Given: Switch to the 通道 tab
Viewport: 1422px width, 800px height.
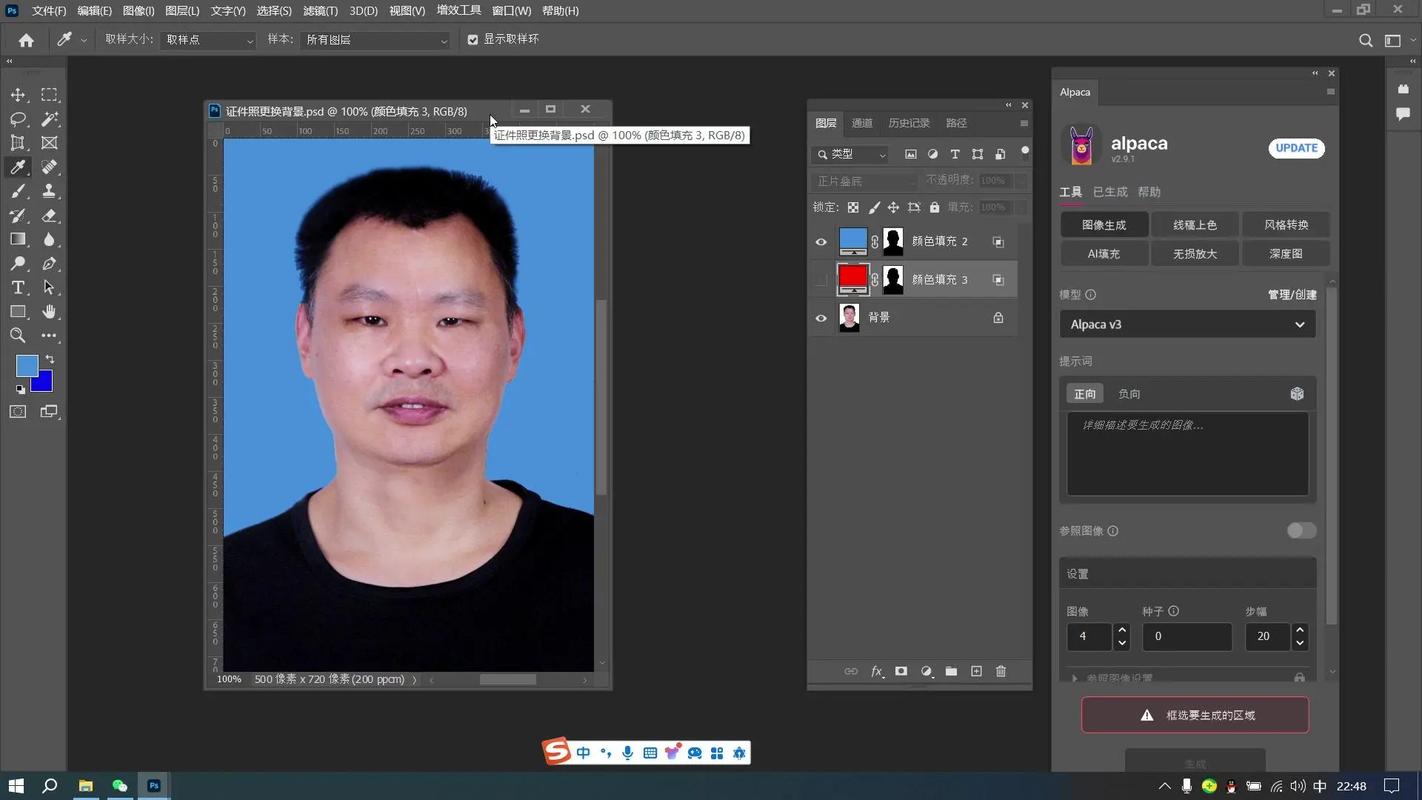Looking at the screenshot, I should tap(861, 122).
